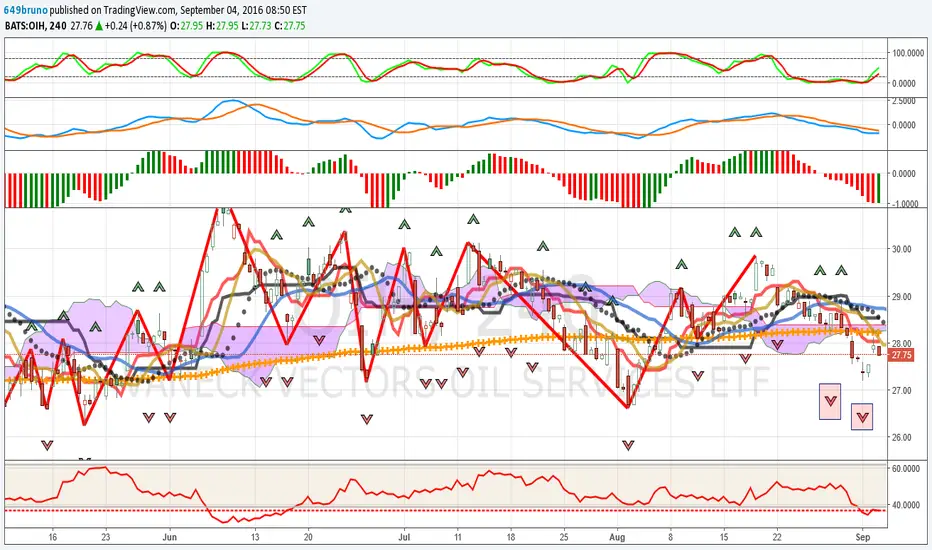Click the 27.00 price axis label
This screenshot has width=932, height=550.
pos(902,390)
